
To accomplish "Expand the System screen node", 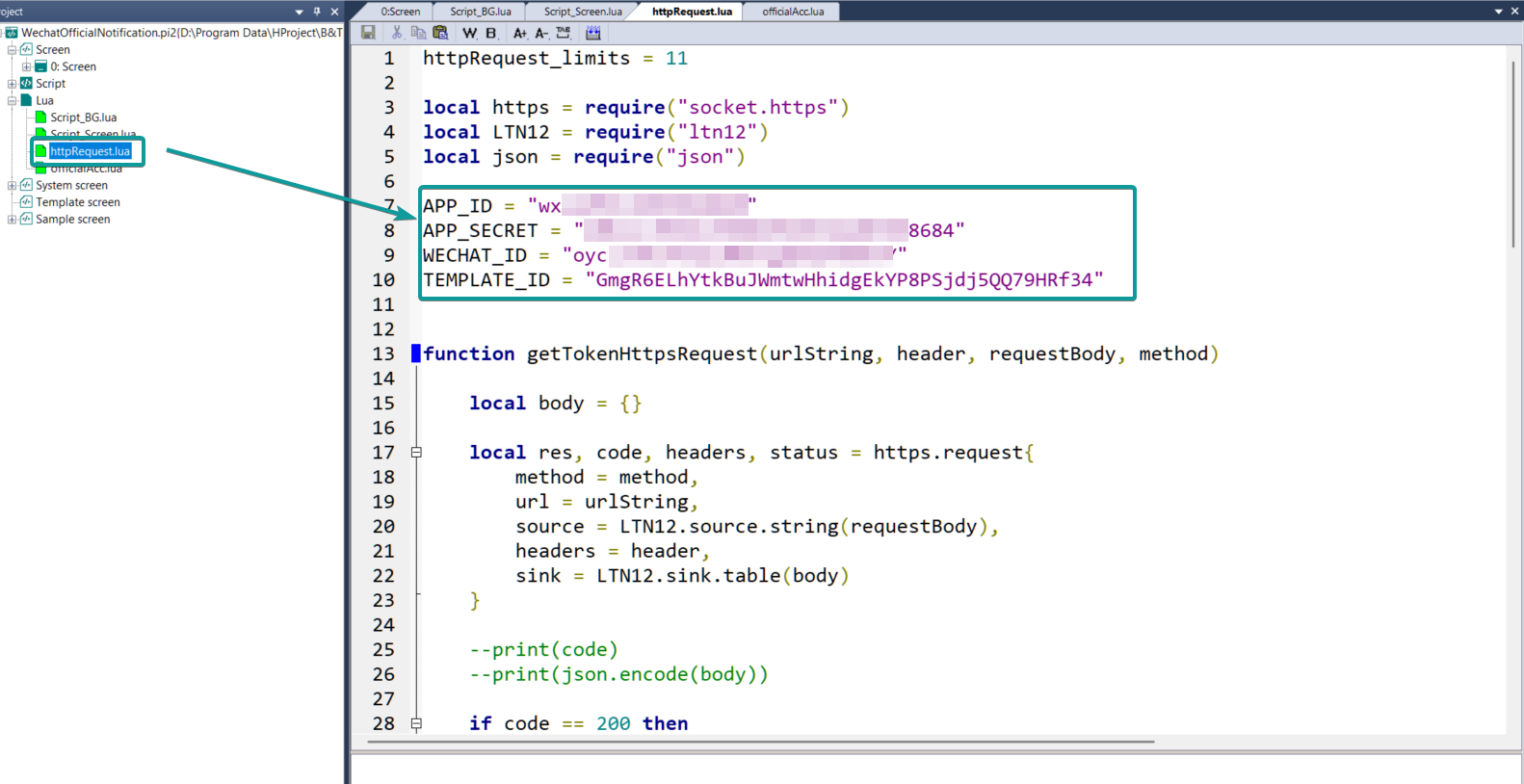I will pyautogui.click(x=13, y=185).
